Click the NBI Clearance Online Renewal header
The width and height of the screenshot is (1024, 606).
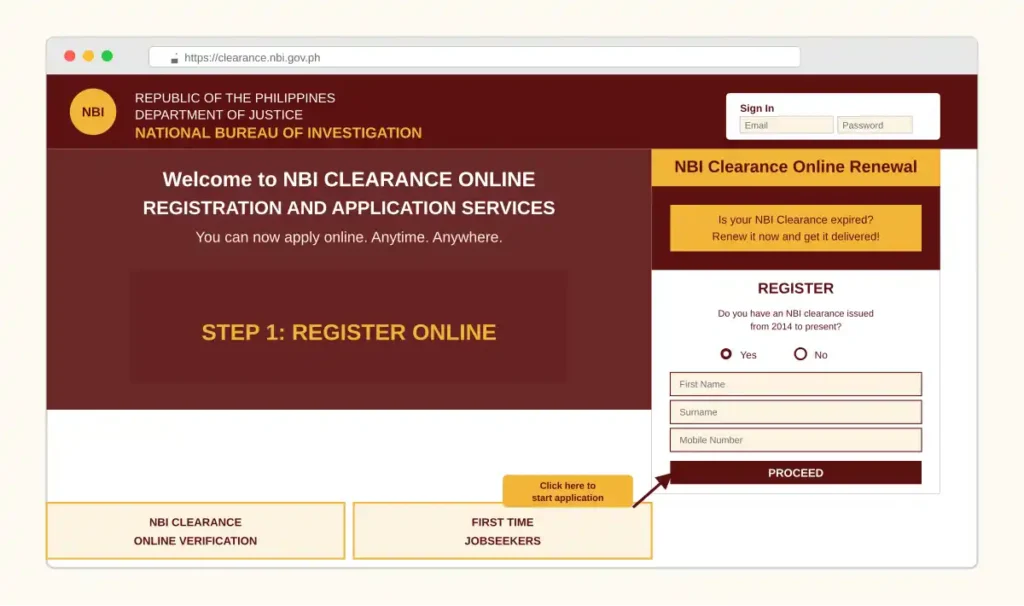(x=795, y=167)
